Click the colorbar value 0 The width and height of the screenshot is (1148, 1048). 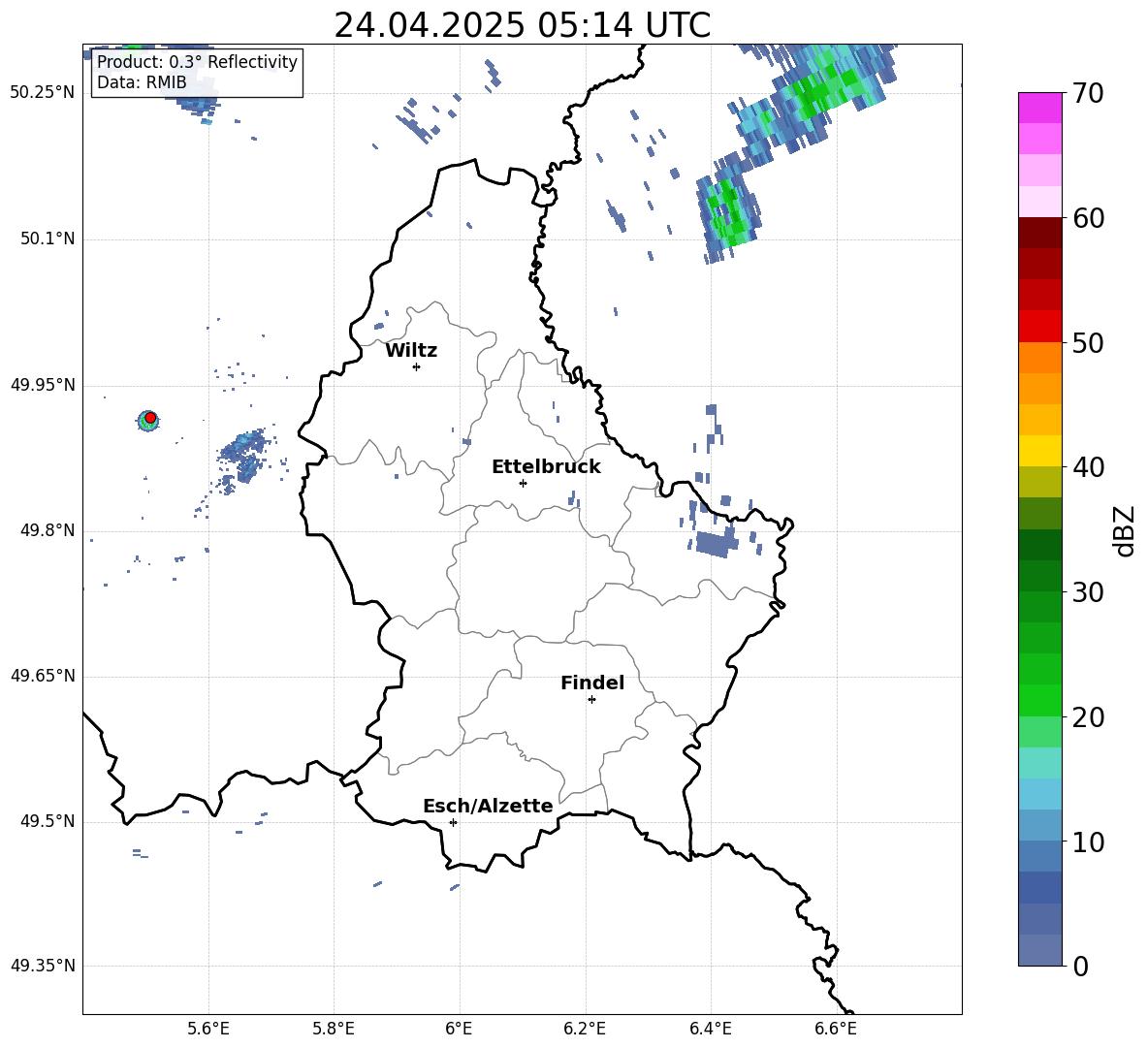pyautogui.click(x=1080, y=966)
